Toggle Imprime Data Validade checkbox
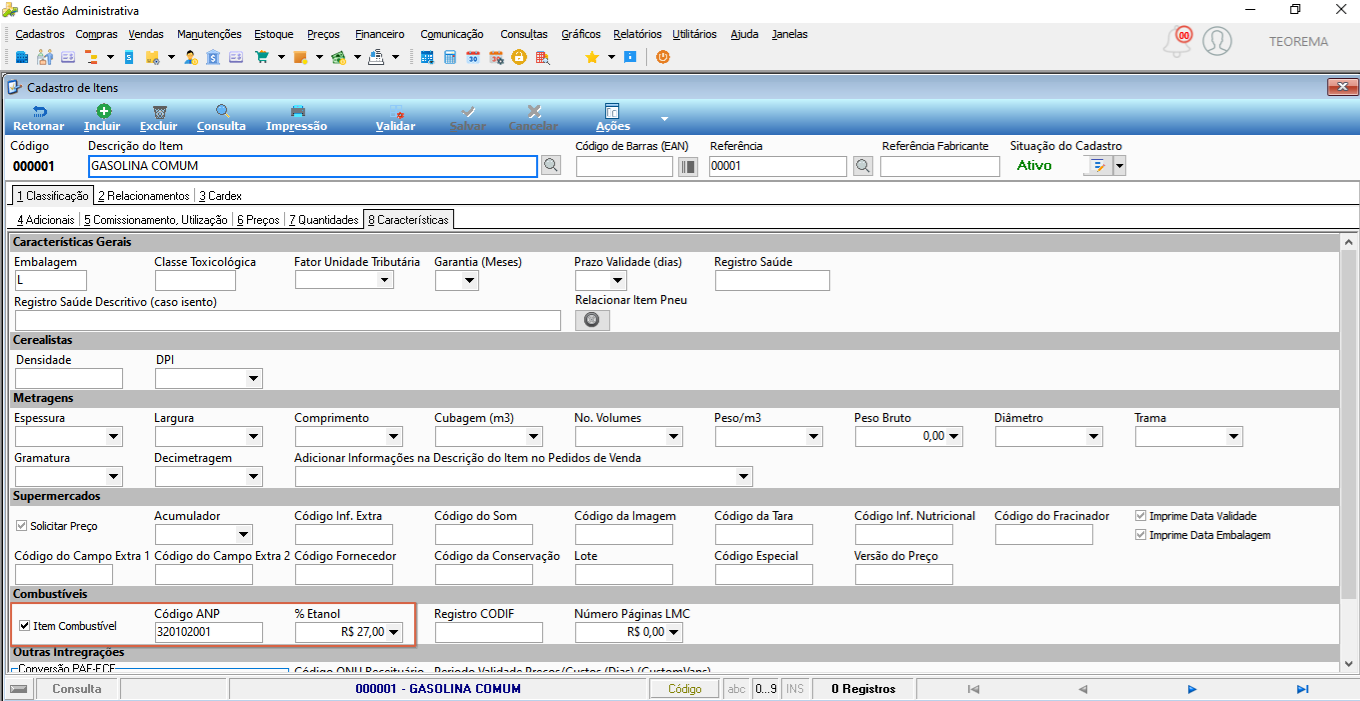The height and width of the screenshot is (701, 1360). coord(1141,516)
